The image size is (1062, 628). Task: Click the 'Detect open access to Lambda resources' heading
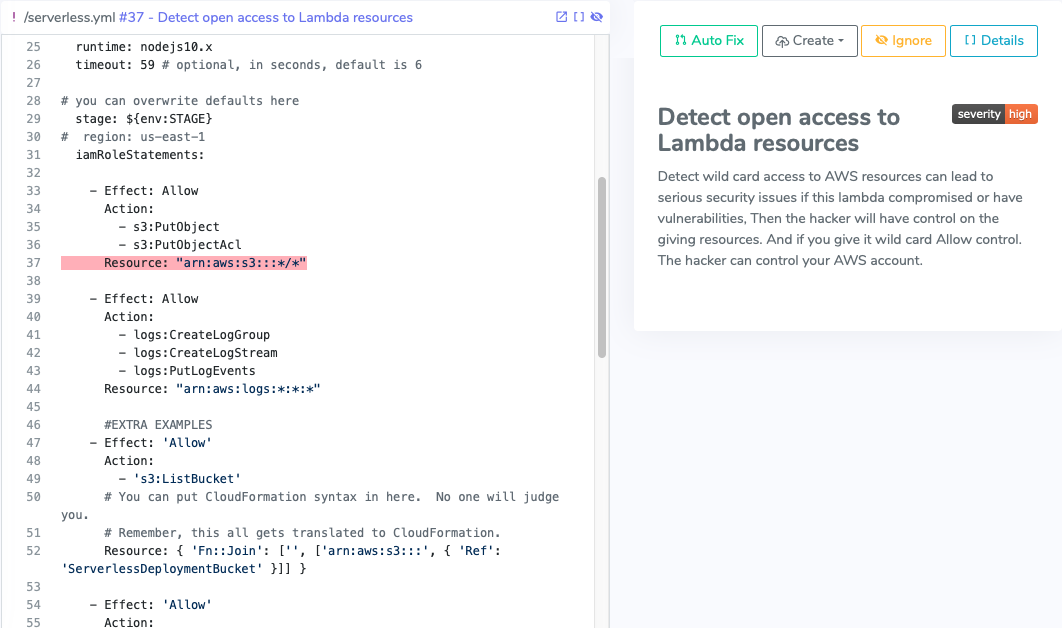click(x=778, y=130)
